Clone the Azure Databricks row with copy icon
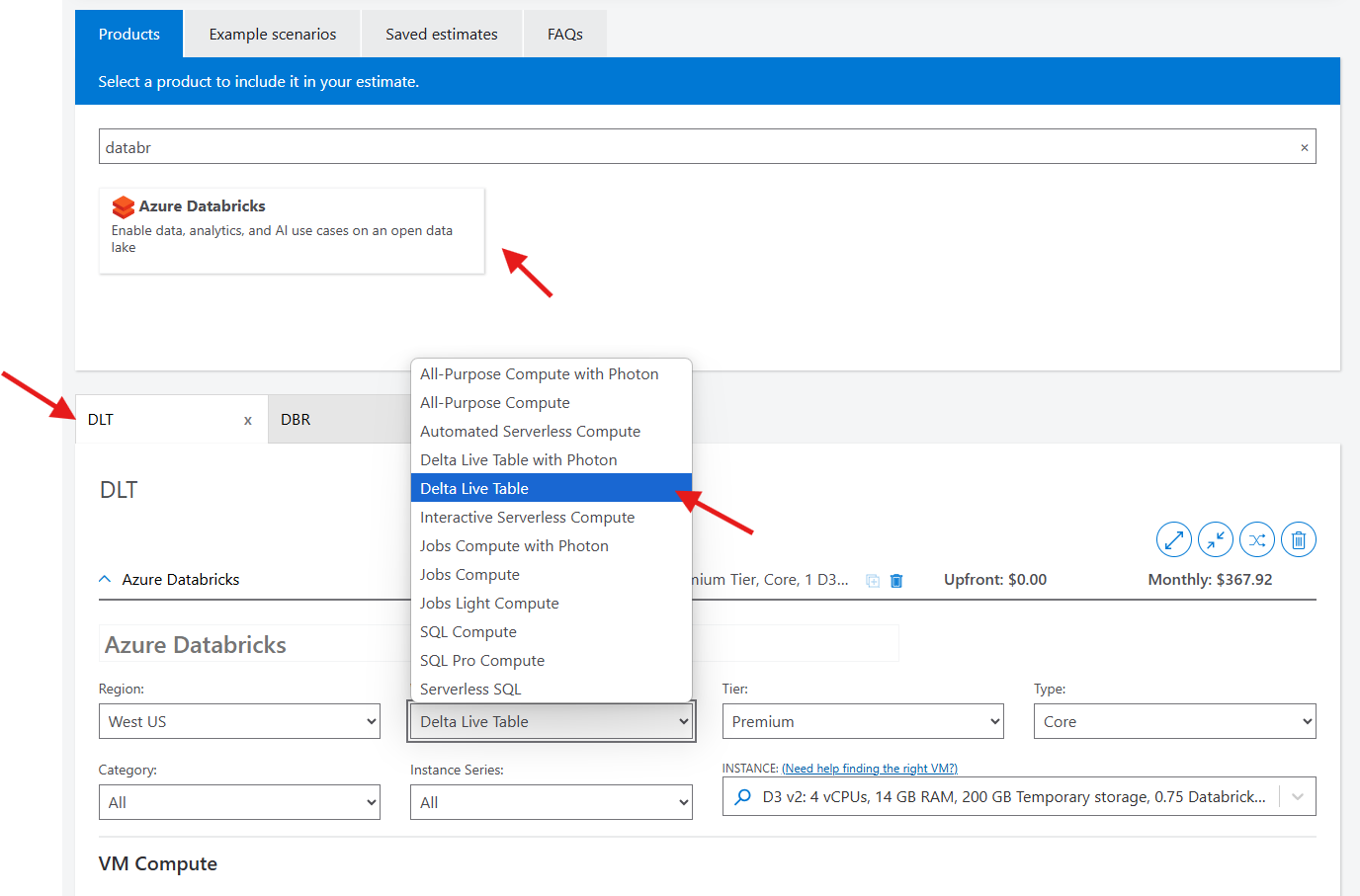This screenshot has width=1360, height=896. click(x=873, y=581)
